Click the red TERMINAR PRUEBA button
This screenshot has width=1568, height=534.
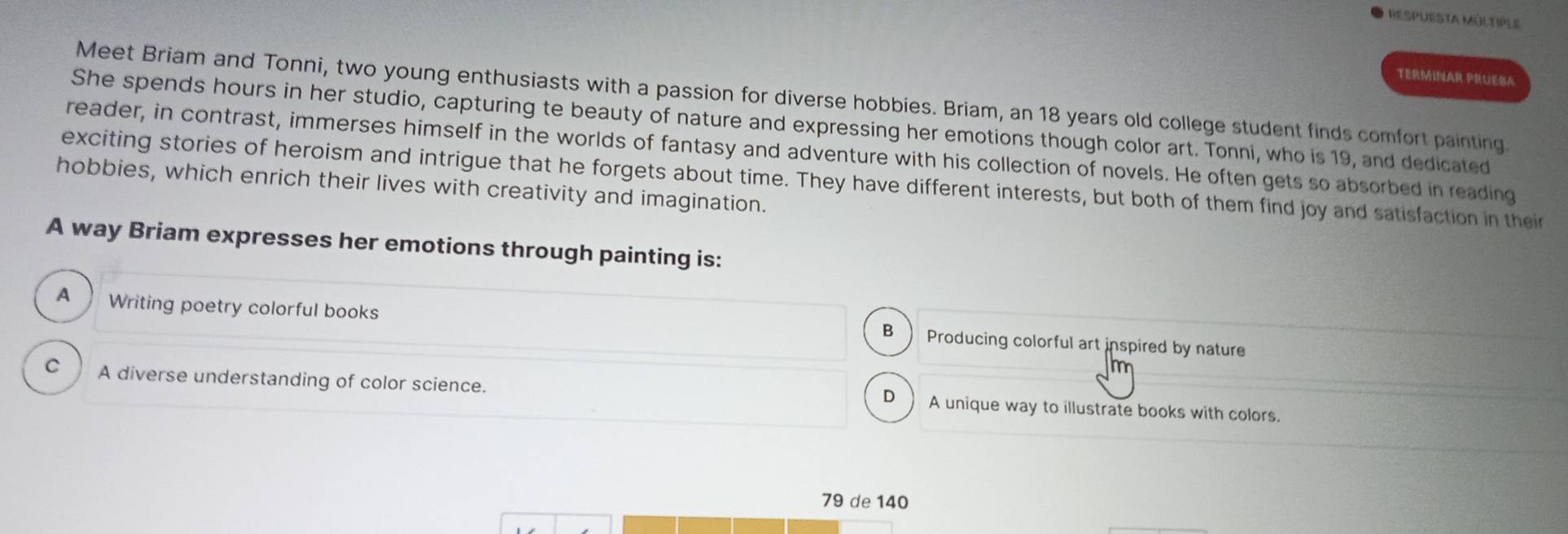[1456, 78]
